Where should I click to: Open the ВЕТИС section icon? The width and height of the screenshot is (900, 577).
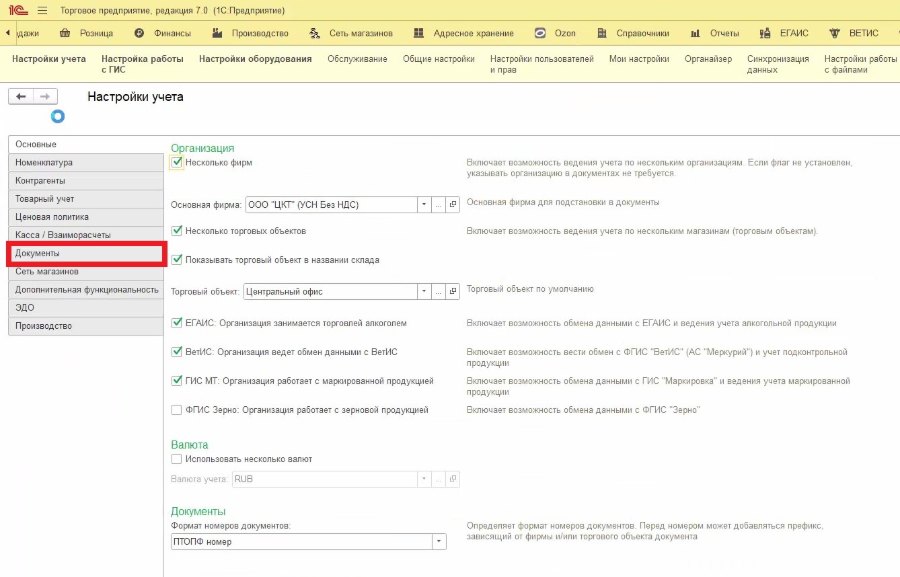click(835, 33)
